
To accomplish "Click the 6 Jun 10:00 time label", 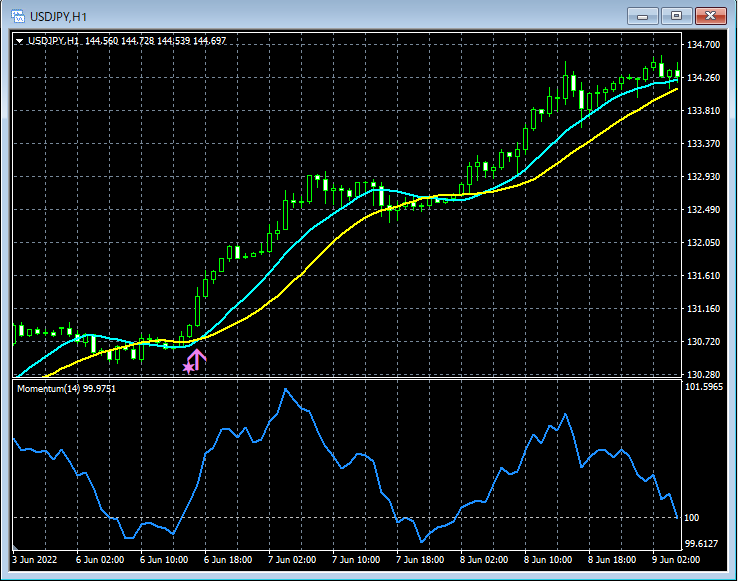I will click(x=164, y=560).
